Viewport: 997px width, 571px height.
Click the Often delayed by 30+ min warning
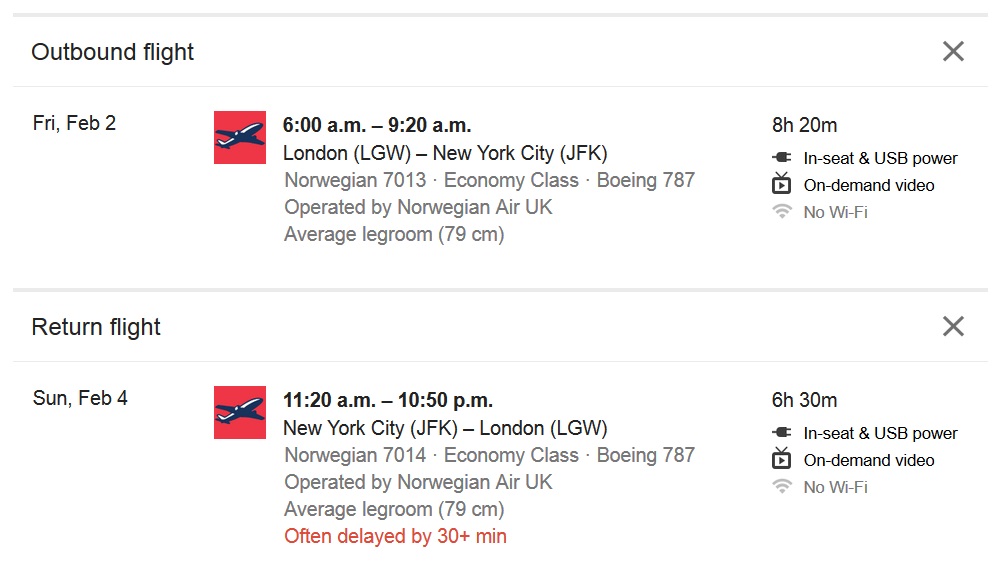(x=395, y=536)
